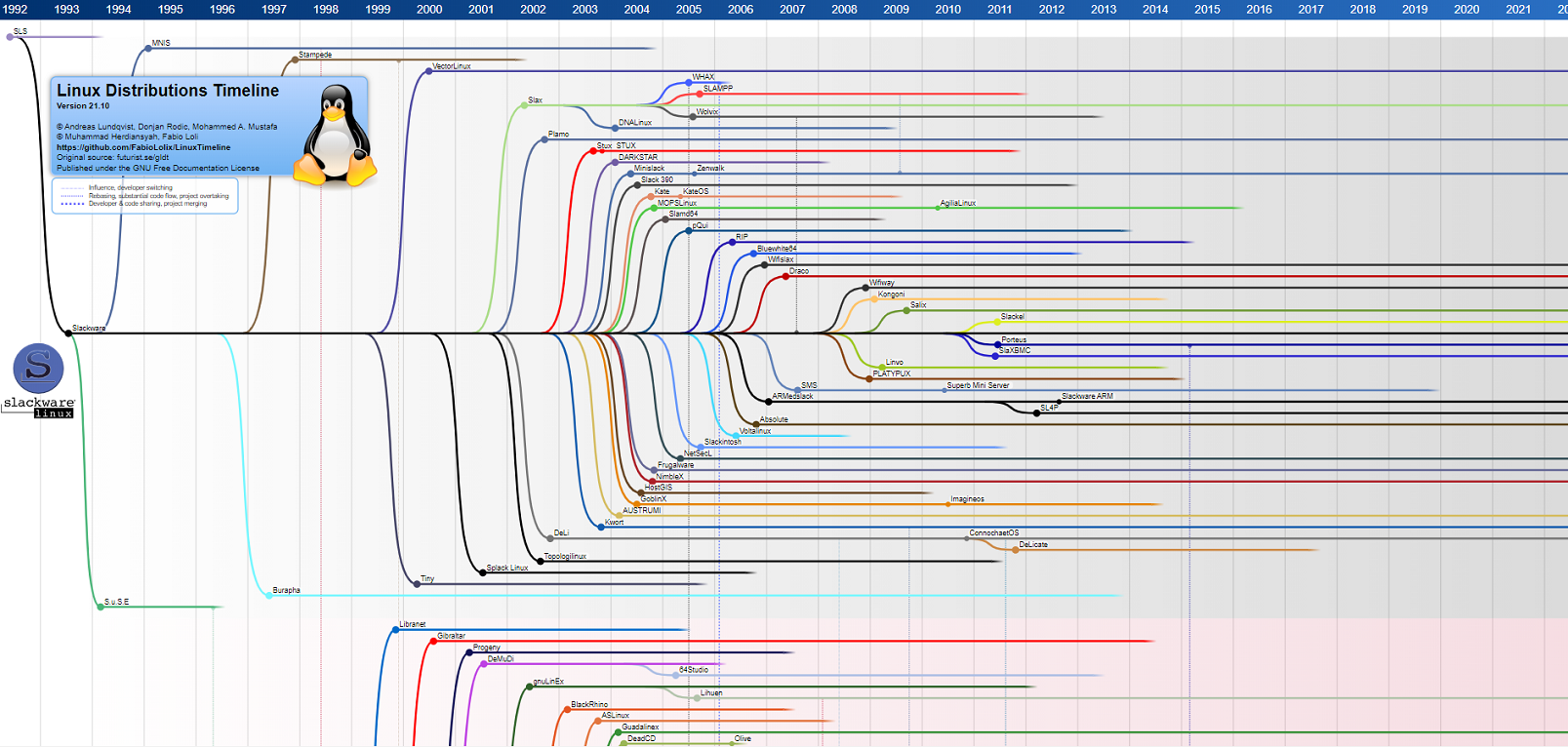1568x747 pixels.
Task: Click the DNALinux label
Action: point(635,123)
